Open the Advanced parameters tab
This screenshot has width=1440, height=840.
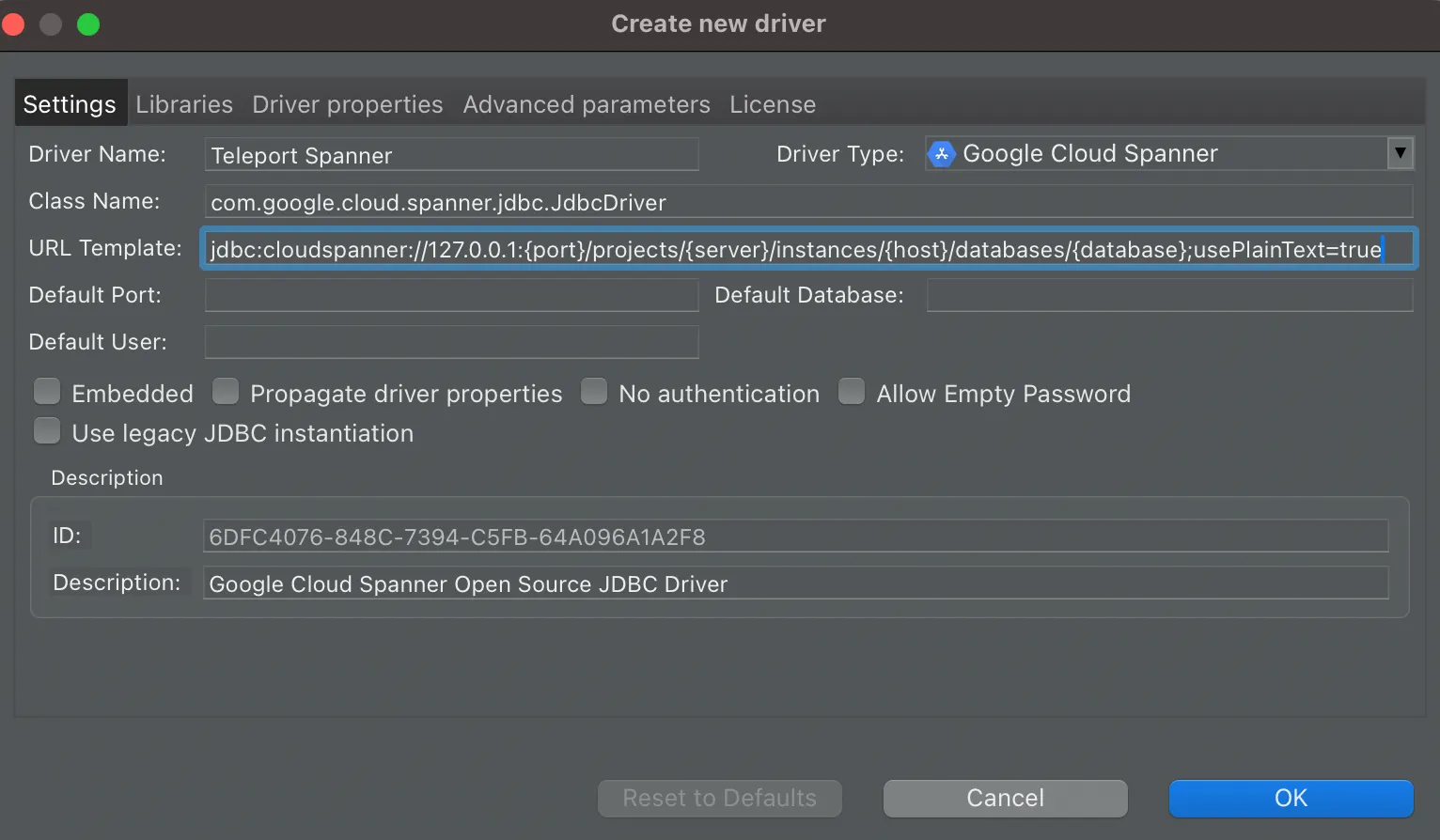(587, 104)
